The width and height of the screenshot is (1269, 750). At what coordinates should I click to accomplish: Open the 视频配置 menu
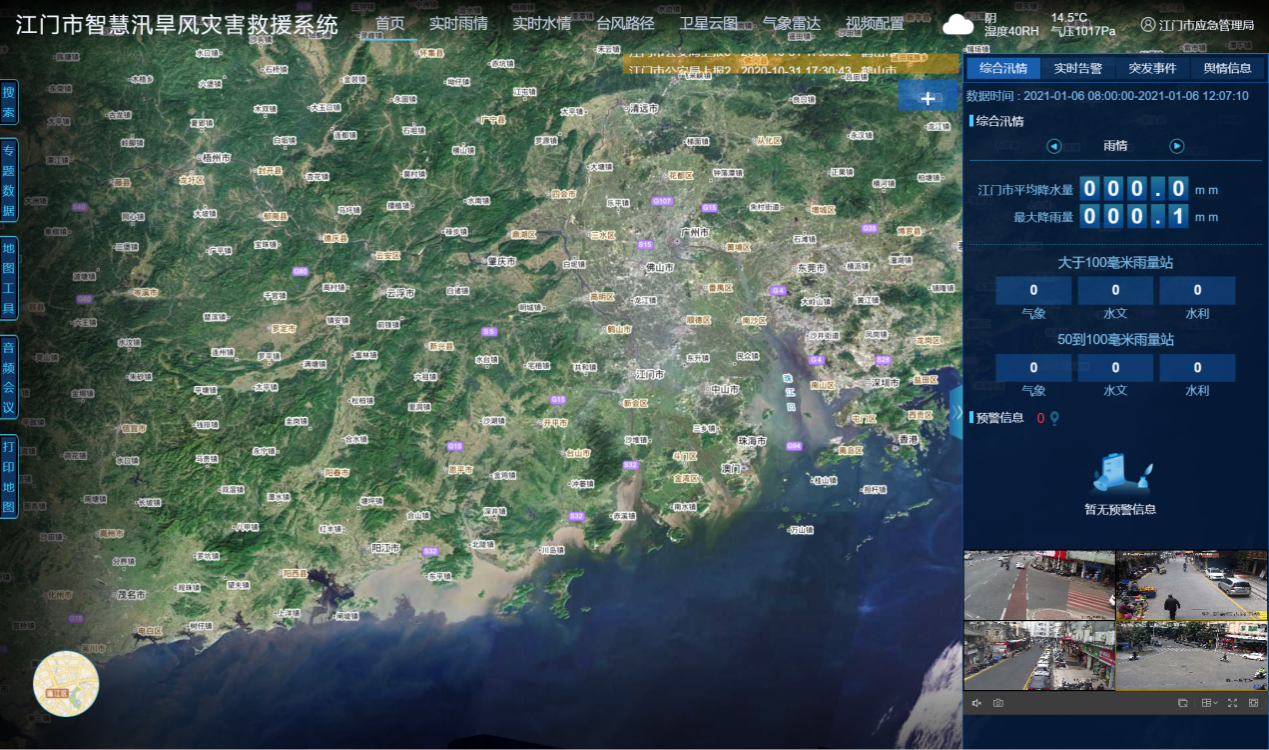coord(875,24)
